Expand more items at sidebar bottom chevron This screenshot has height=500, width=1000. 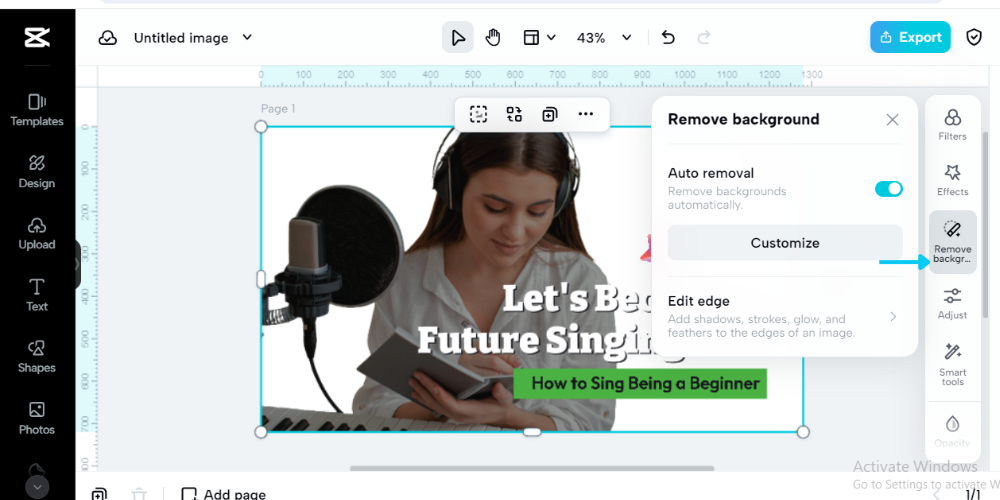[37, 487]
